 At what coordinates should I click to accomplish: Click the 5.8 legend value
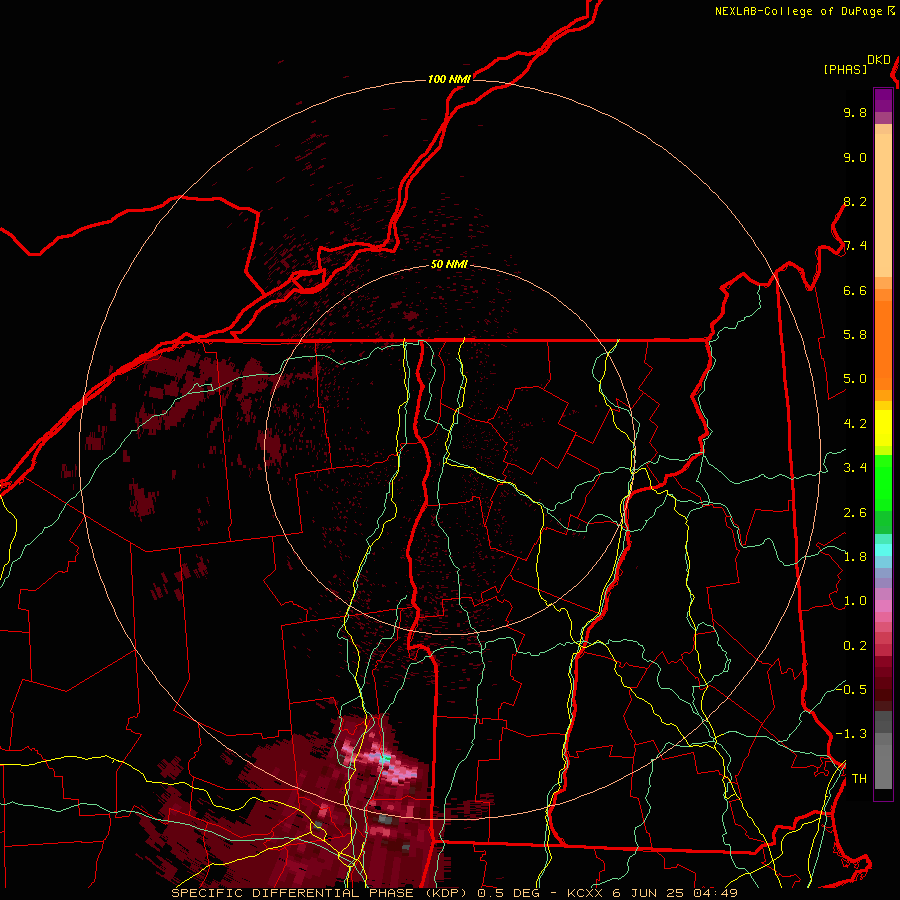click(855, 335)
